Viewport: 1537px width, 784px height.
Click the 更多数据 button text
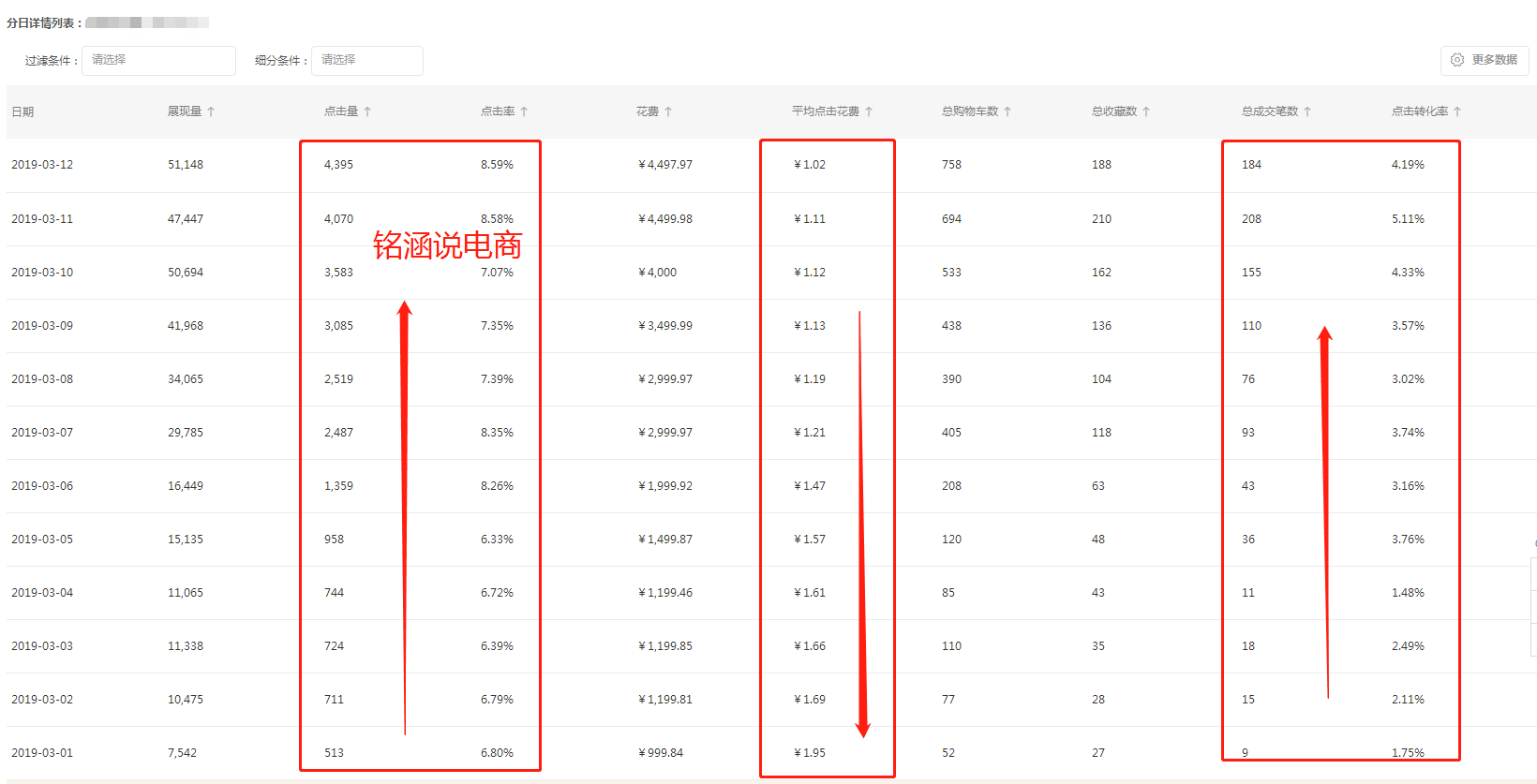coord(1494,60)
